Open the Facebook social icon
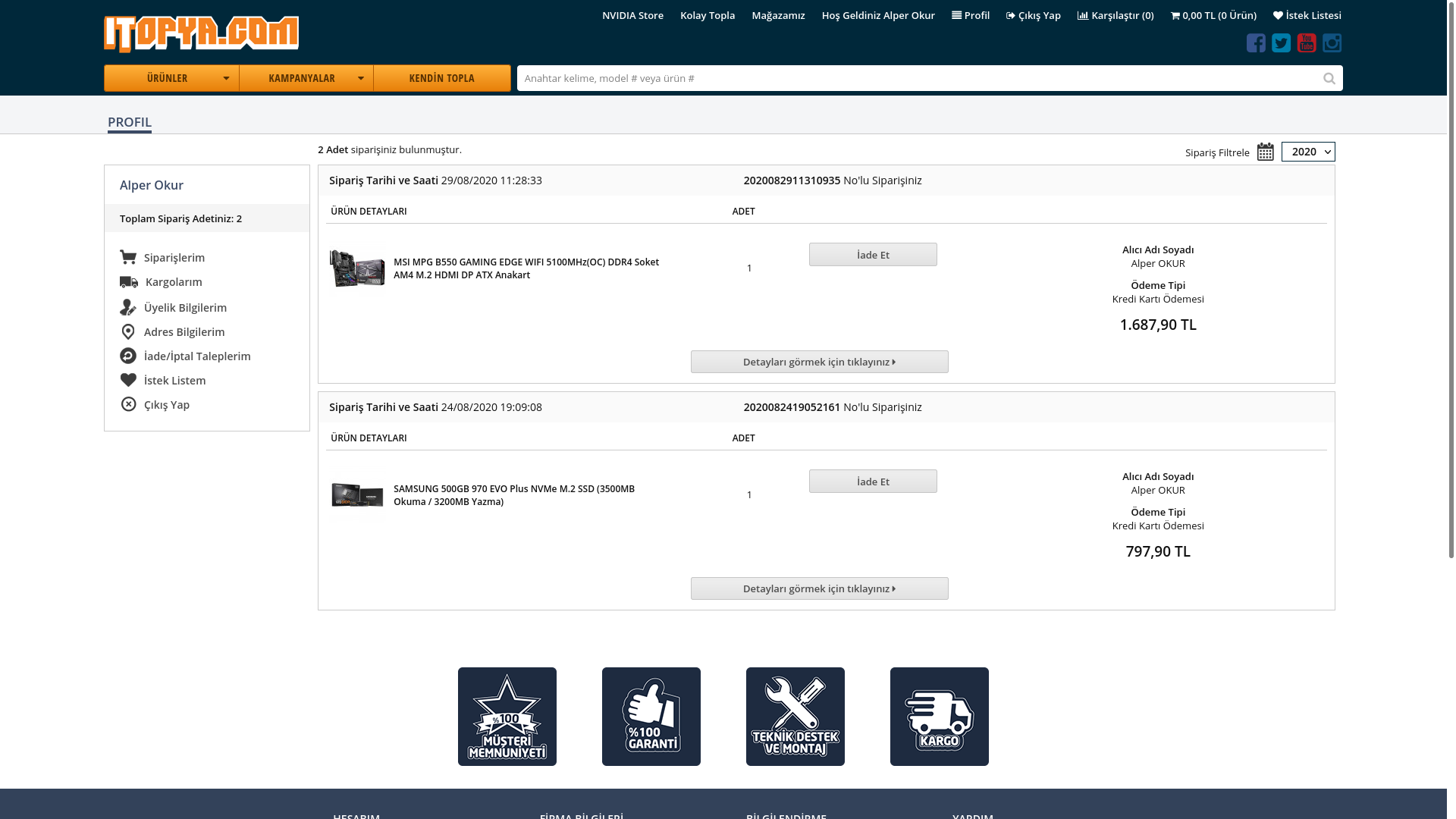Viewport: 1456px width, 819px height. 1256,43
